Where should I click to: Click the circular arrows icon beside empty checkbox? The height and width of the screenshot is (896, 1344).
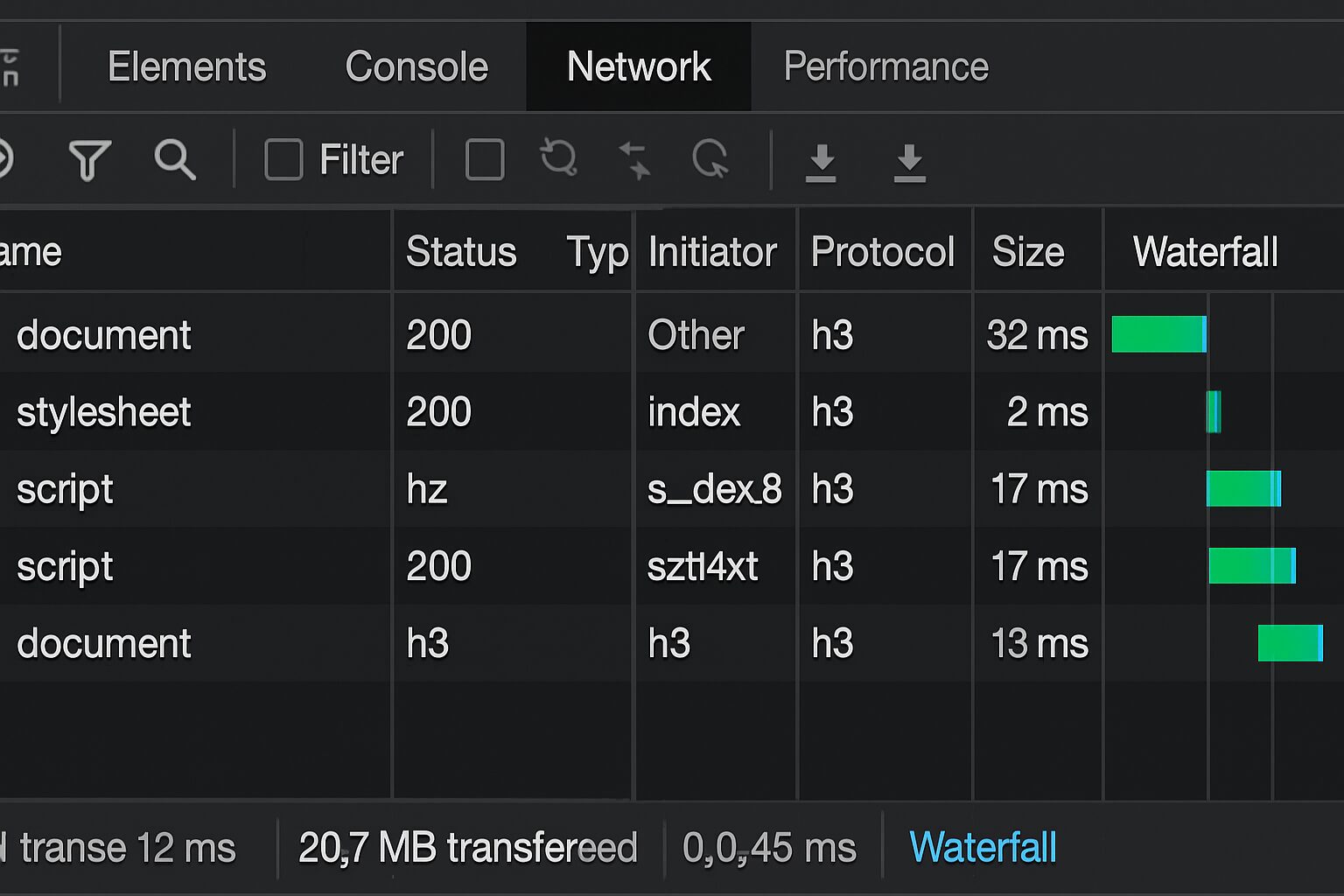(558, 158)
